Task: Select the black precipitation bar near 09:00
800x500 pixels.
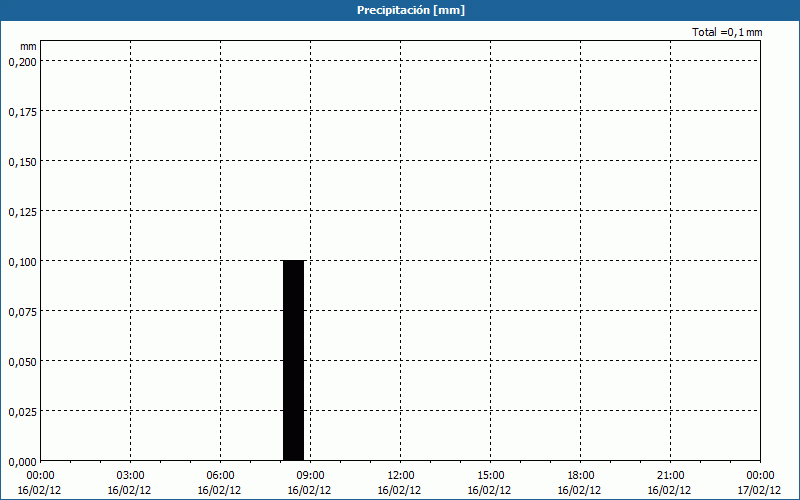Action: click(293, 361)
